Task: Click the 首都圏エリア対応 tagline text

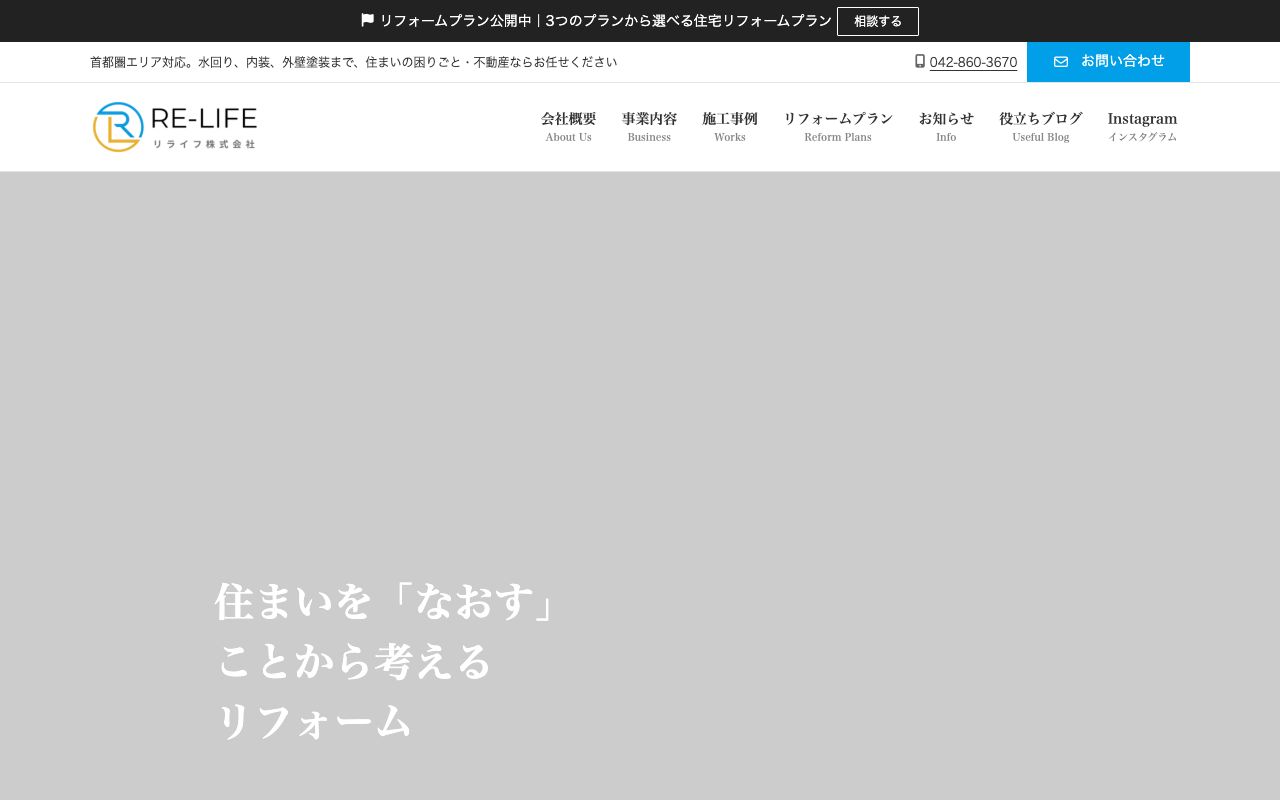Action: pos(354,62)
